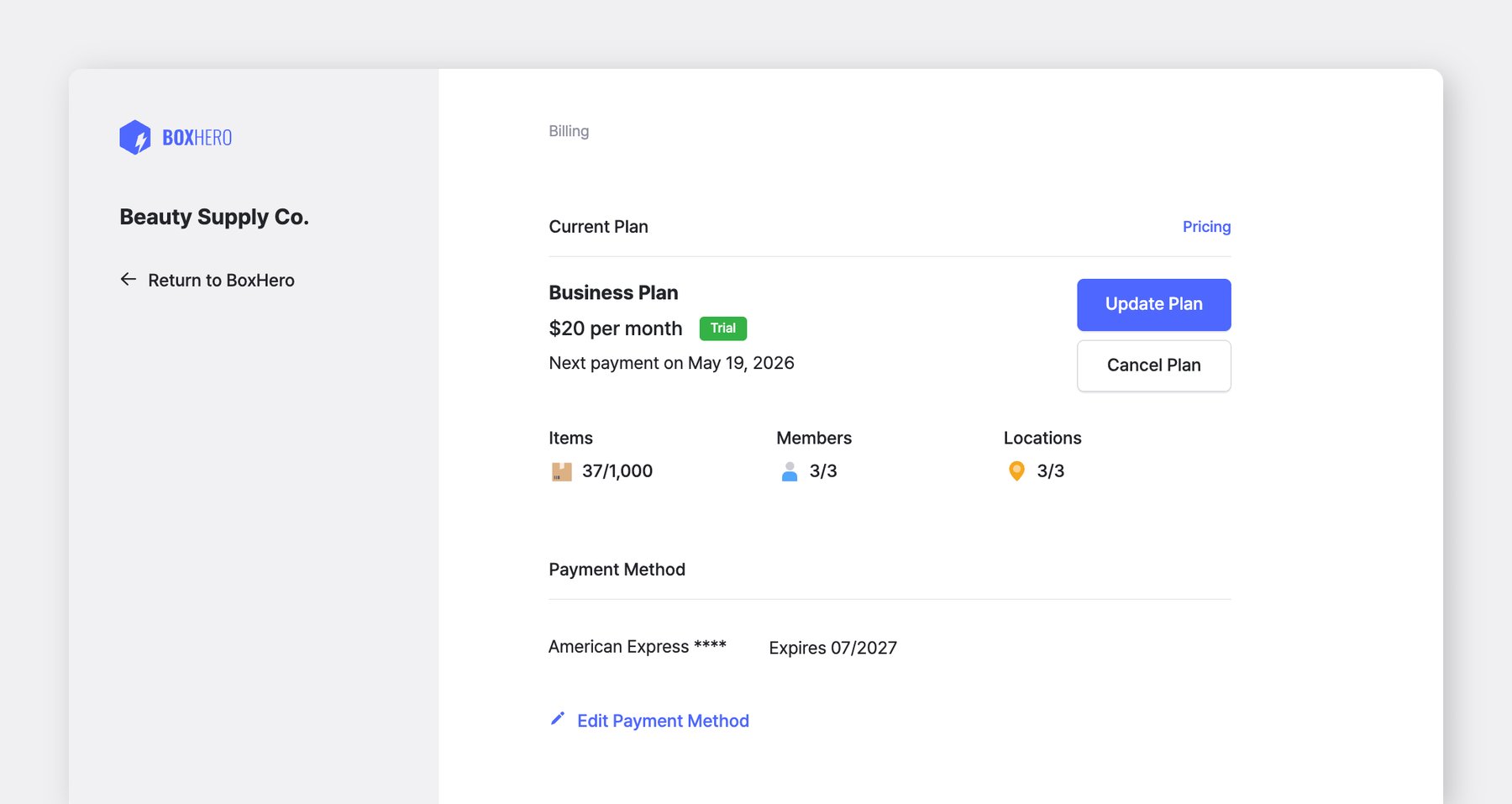Click the Next payment on May 19, 2026 text

click(x=671, y=363)
